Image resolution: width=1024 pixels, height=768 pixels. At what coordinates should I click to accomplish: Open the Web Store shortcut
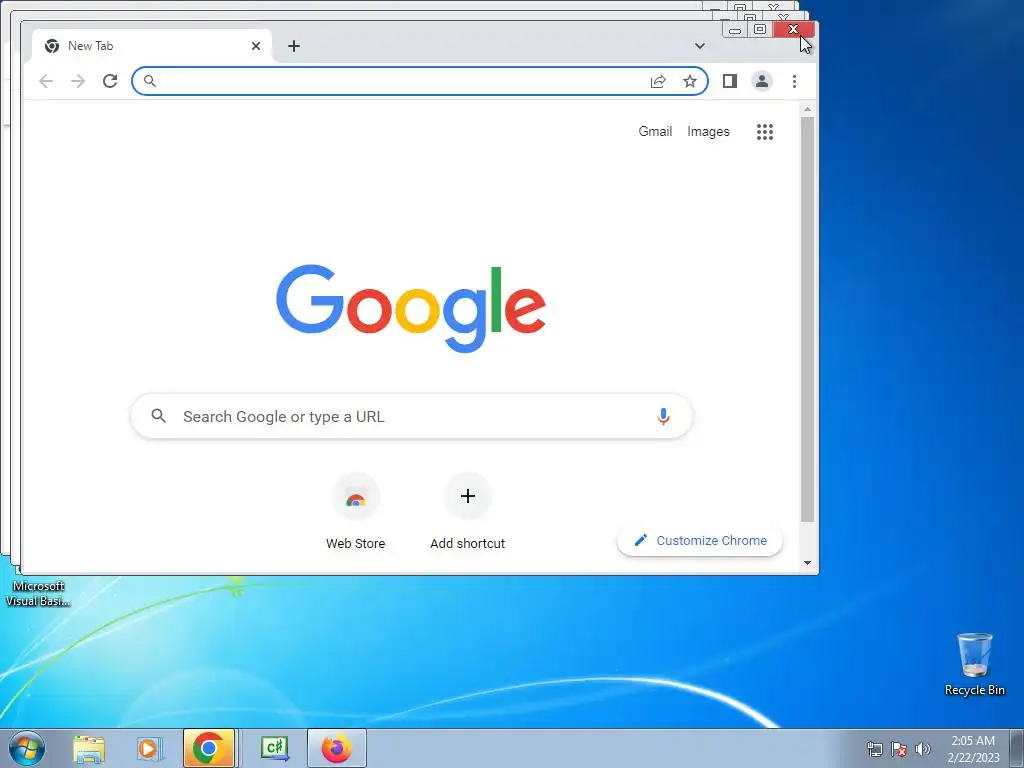pyautogui.click(x=355, y=513)
